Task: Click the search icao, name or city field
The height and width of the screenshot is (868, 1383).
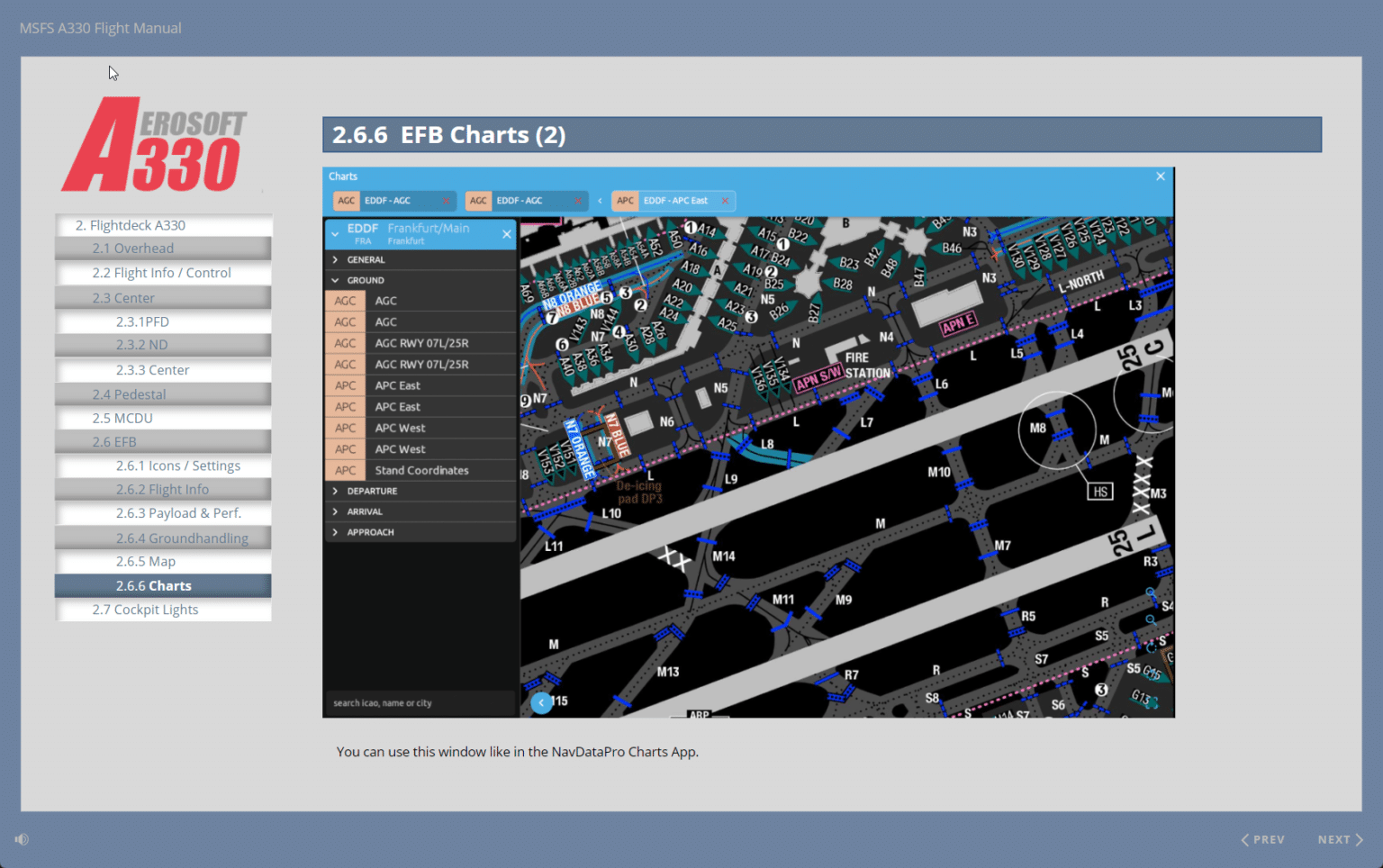Action: (420, 702)
